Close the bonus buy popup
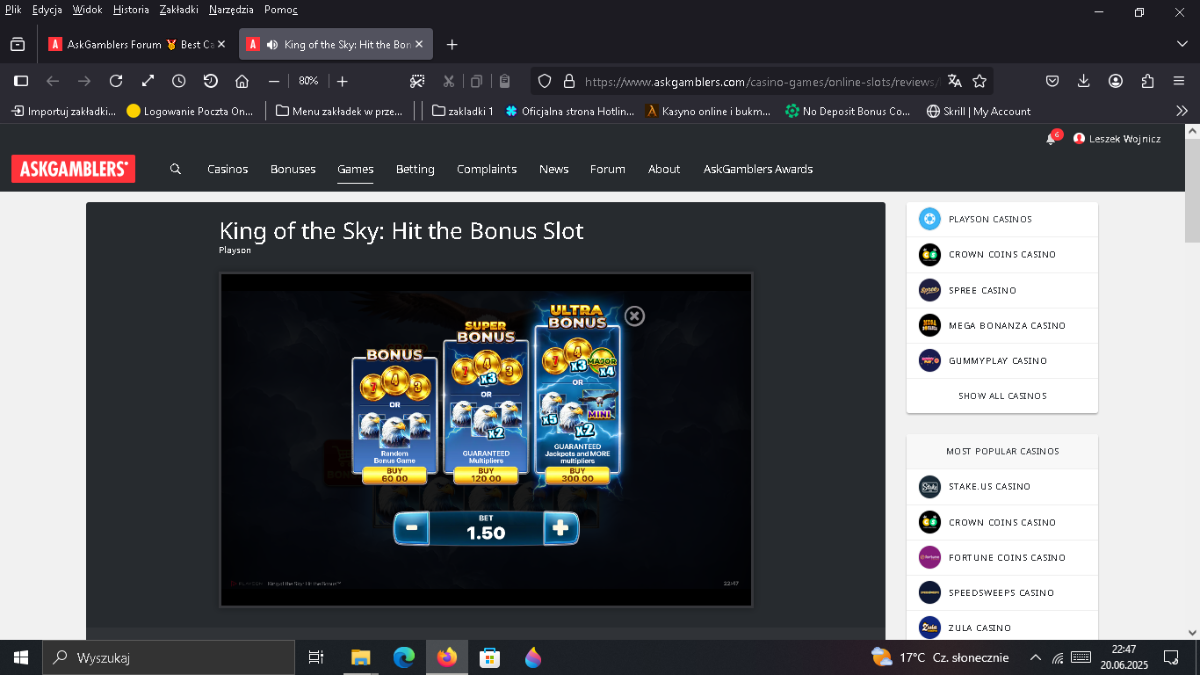Image resolution: width=1200 pixels, height=675 pixels. coord(634,316)
